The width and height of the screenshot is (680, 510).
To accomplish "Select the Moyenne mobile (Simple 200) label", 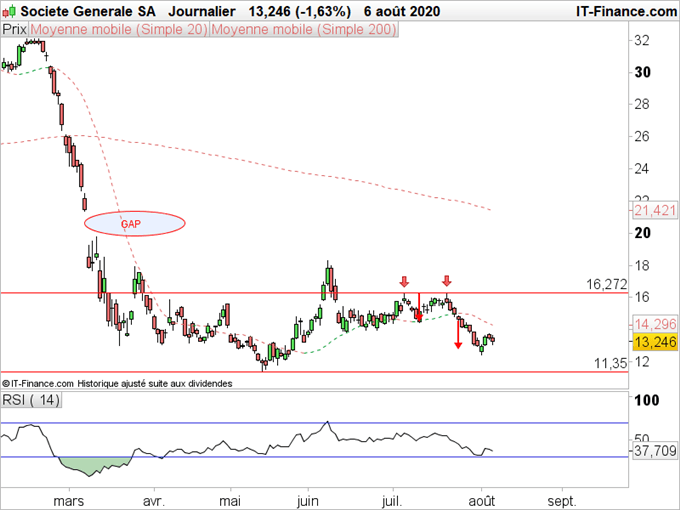I will 304,29.
